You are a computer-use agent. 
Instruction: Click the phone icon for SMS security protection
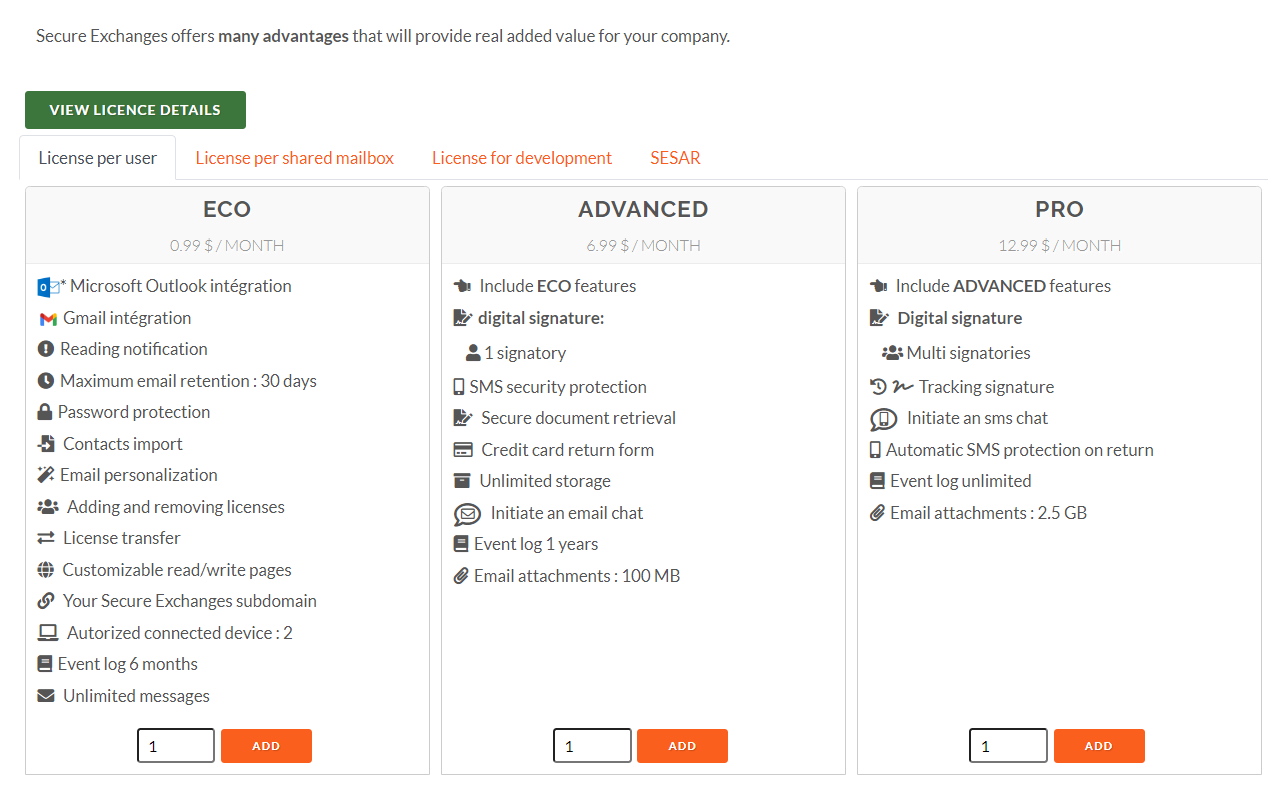pos(459,387)
